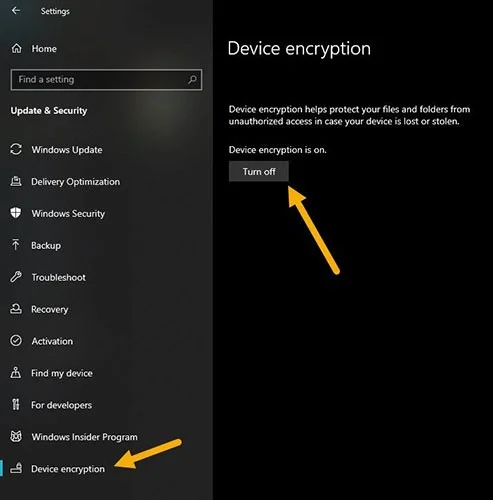Screen dimensions: 493x500
Task: Click the Find my device icon
Action: click(16, 373)
